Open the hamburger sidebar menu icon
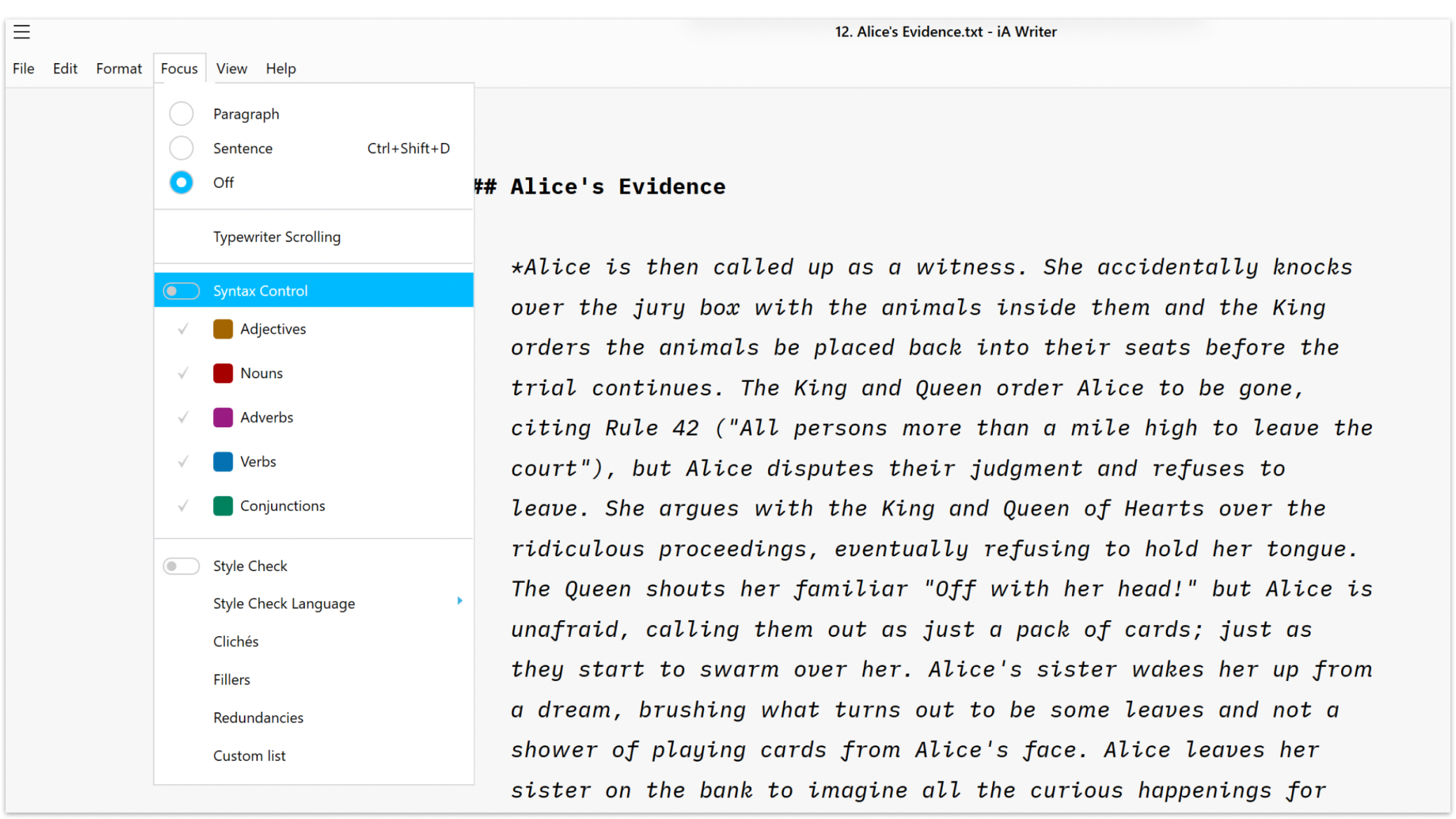The height and width of the screenshot is (819, 1456). pos(22,32)
